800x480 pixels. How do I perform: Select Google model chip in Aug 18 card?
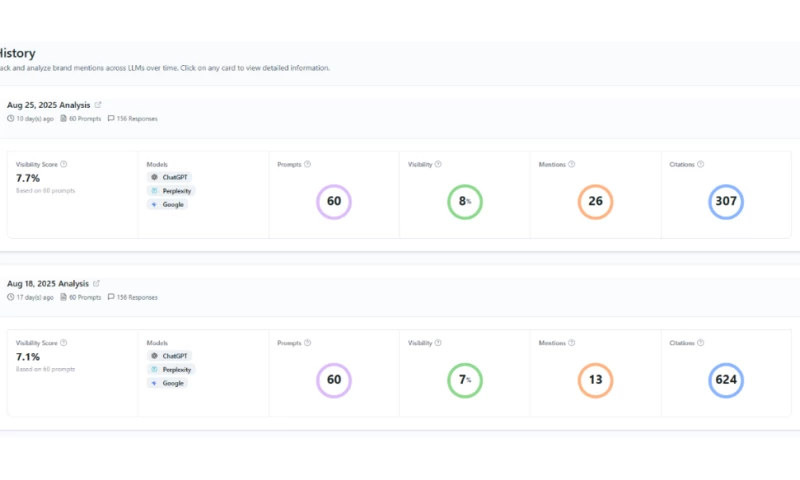pyautogui.click(x=167, y=383)
